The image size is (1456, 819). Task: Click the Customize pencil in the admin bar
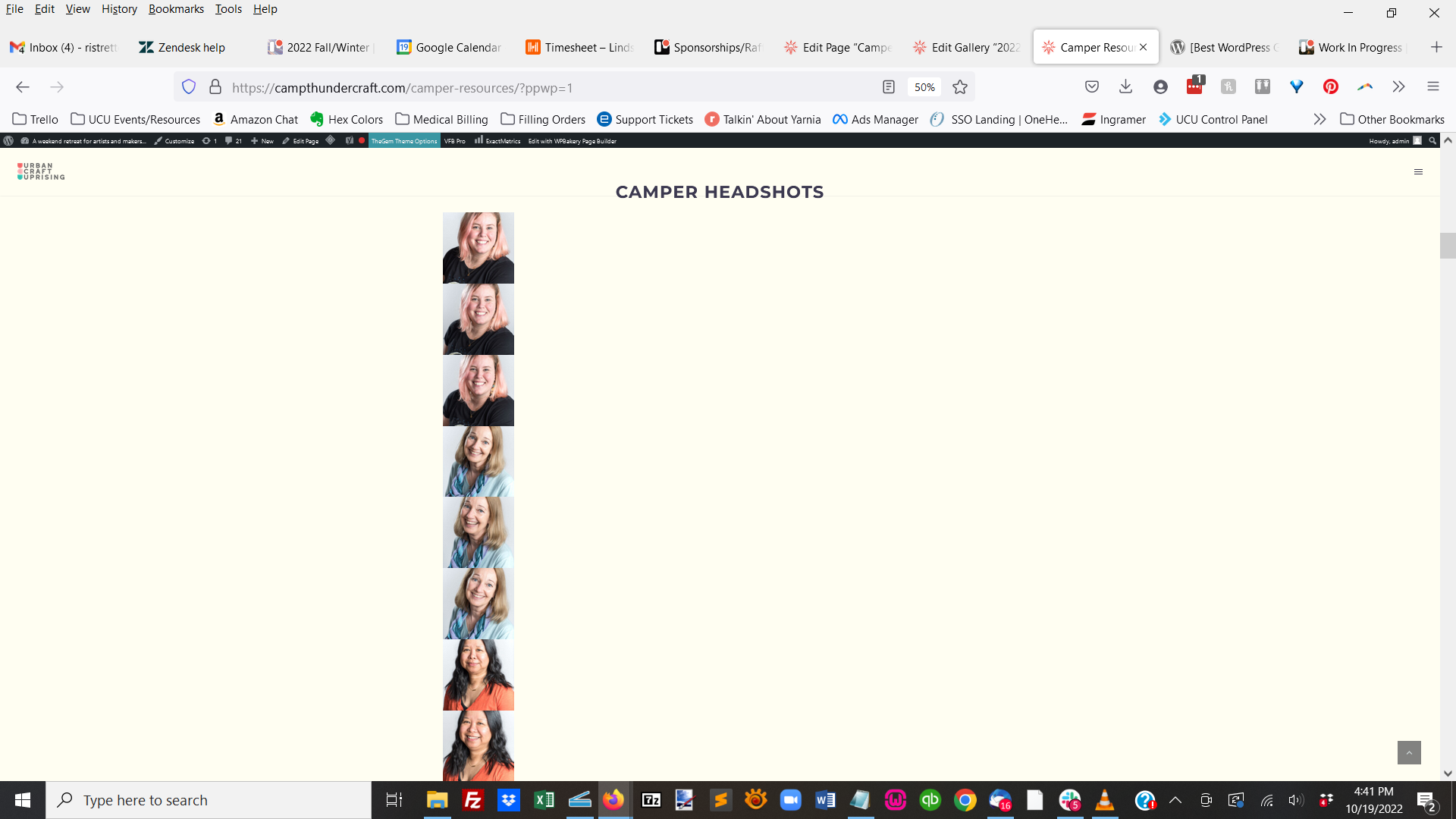coord(175,140)
